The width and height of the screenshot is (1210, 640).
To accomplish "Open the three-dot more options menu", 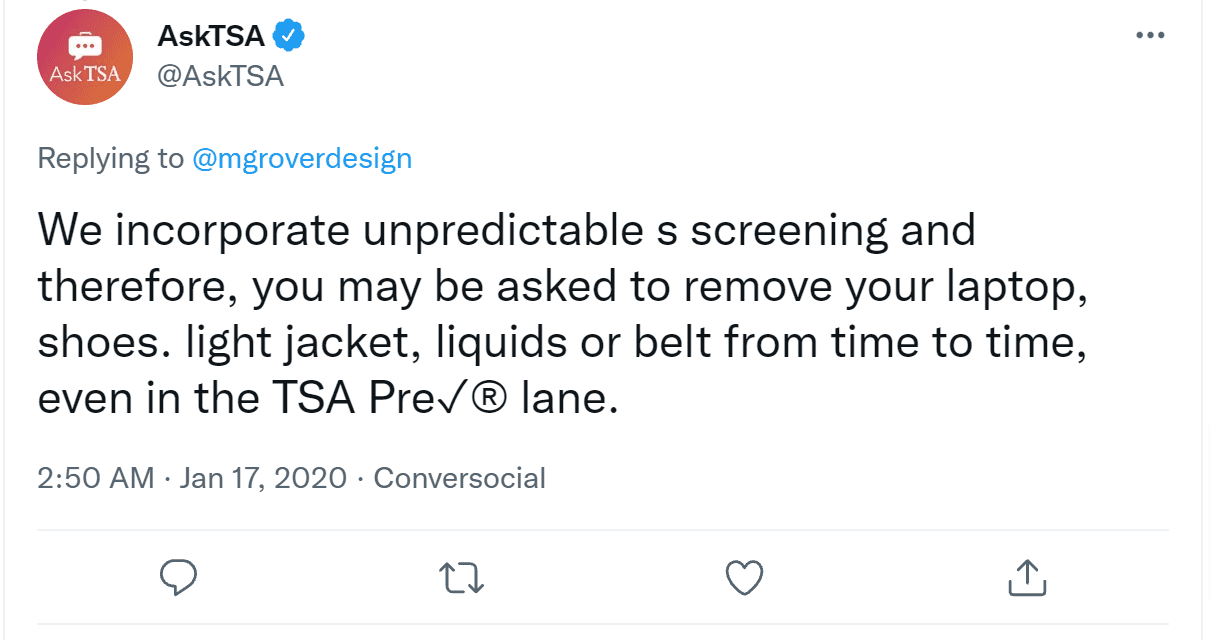I will coord(1151,36).
